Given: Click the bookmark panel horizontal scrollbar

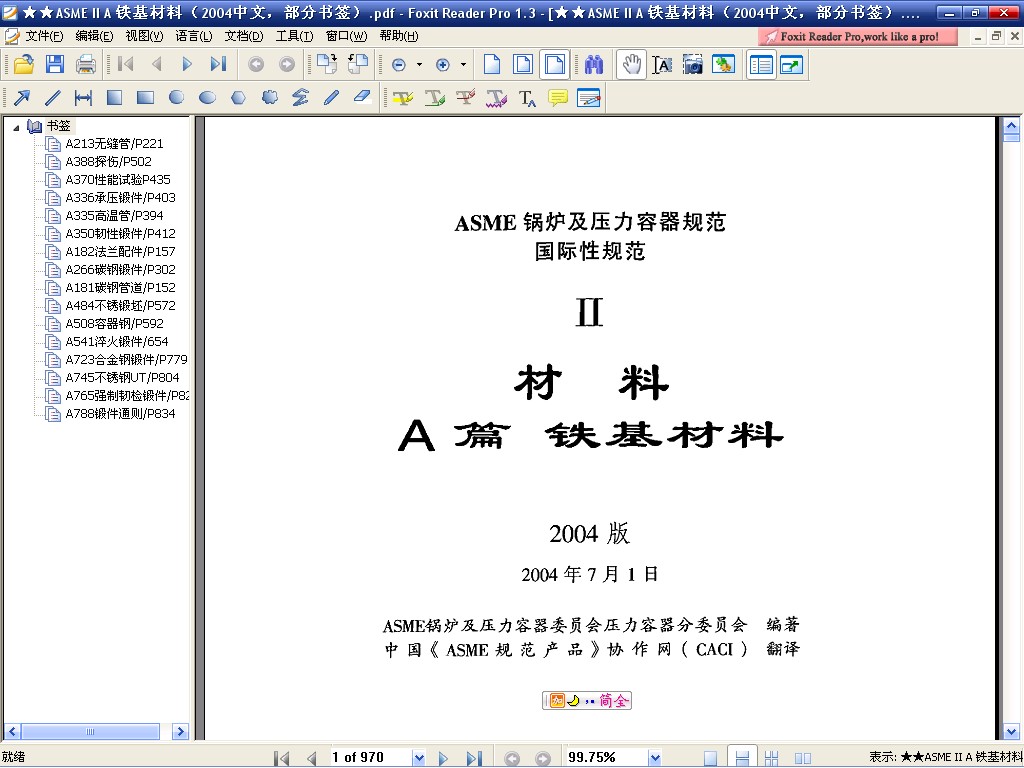Looking at the screenshot, I should point(95,731).
